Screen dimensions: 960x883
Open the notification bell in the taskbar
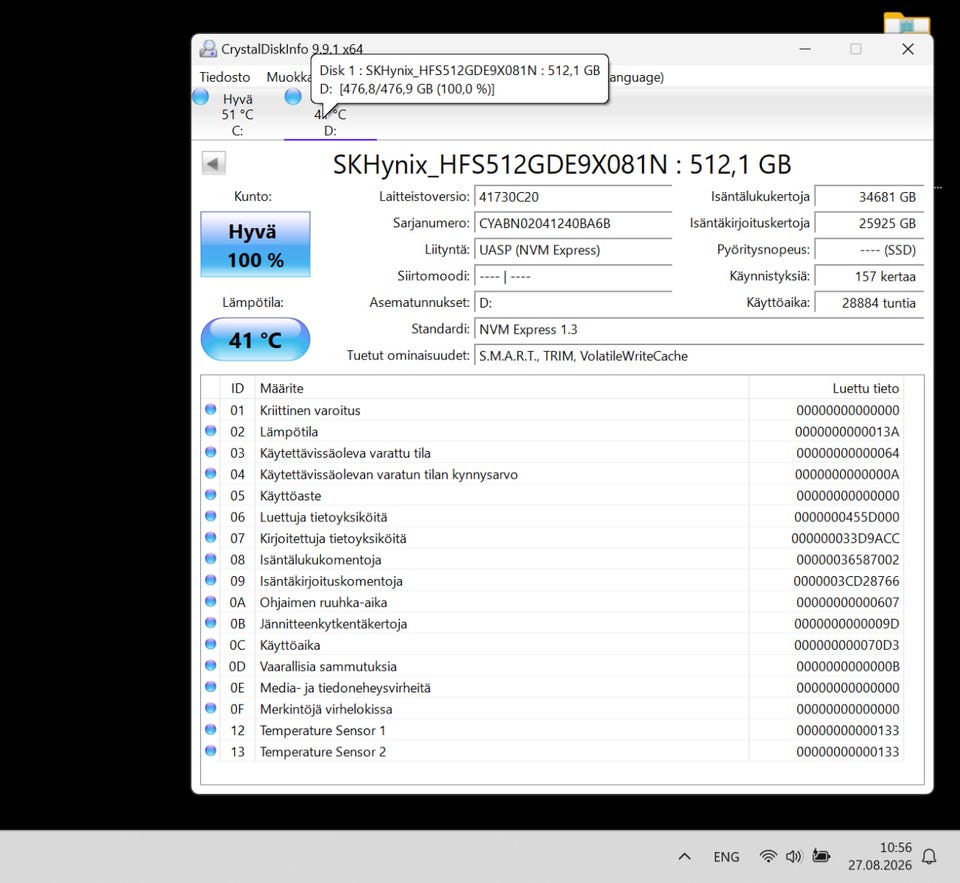coord(929,857)
